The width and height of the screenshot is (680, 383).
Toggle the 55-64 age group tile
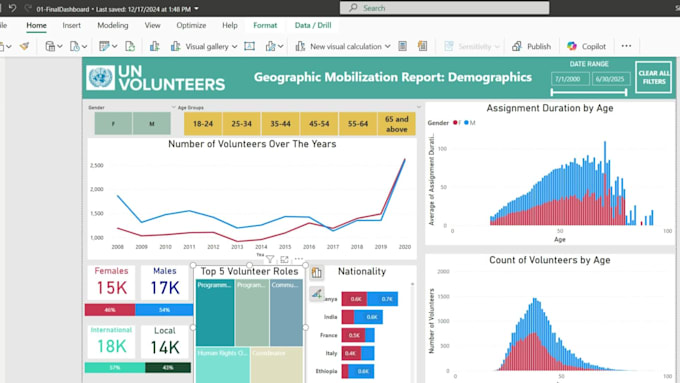[358, 124]
